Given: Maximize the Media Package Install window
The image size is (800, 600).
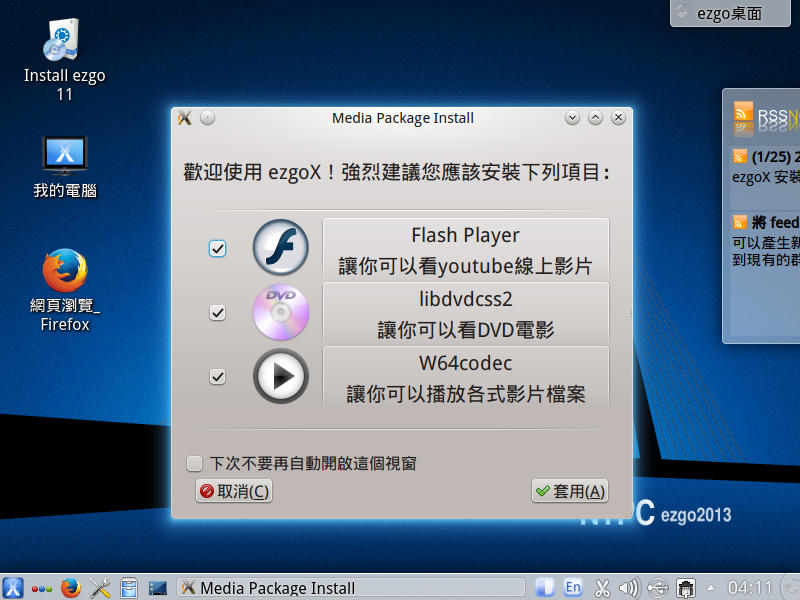Looking at the screenshot, I should [595, 118].
